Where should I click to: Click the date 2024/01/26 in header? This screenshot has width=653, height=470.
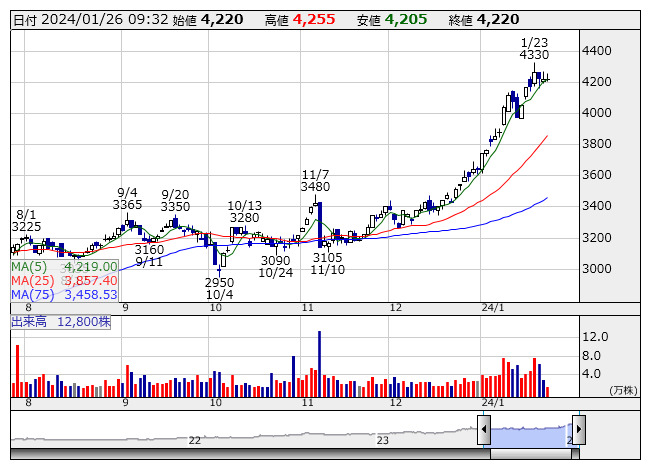[x=79, y=19]
